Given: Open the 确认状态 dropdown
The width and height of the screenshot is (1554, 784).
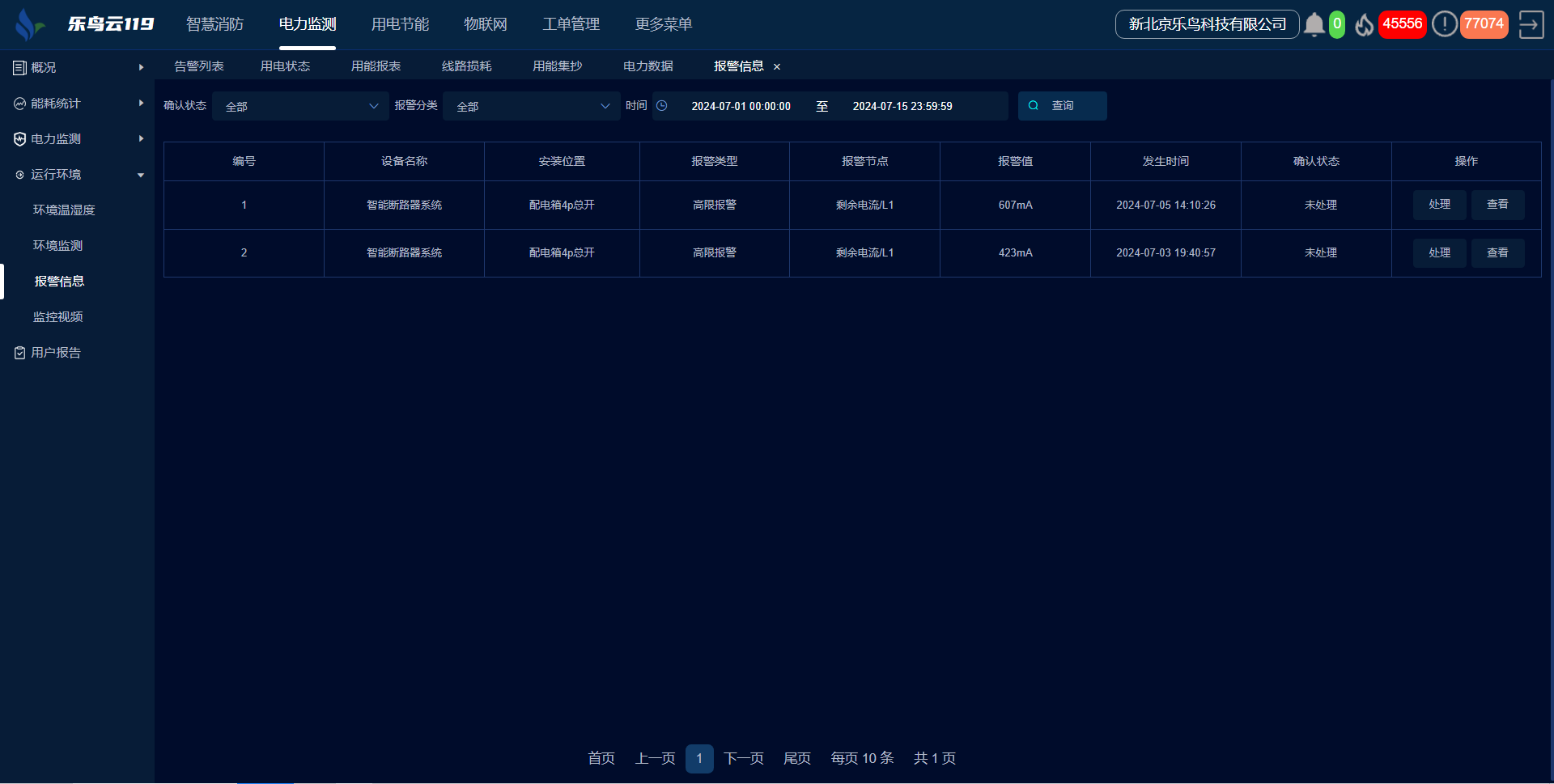Looking at the screenshot, I should 300,106.
